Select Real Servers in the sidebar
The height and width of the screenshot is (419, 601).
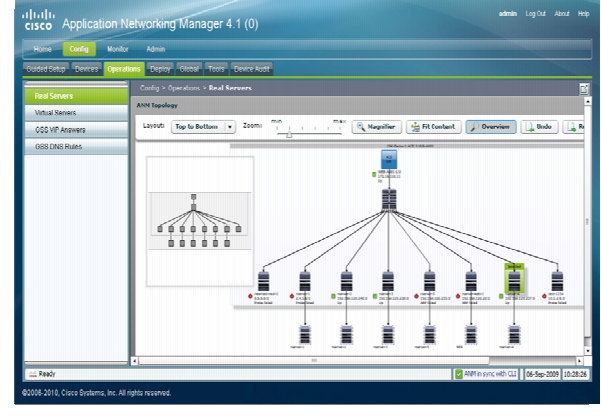76,96
